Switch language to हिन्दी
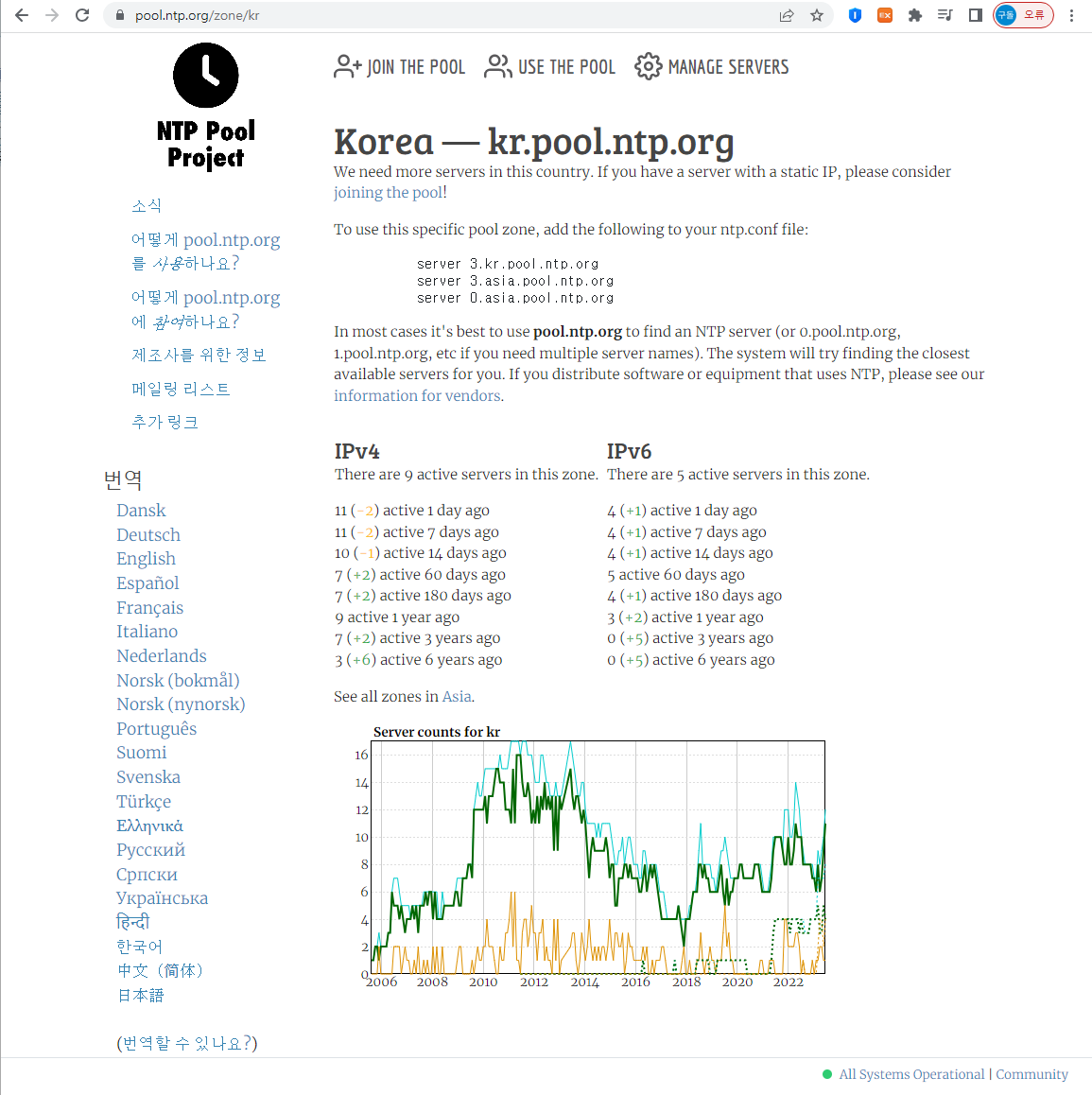Image resolution: width=1092 pixels, height=1095 pixels. tap(132, 922)
